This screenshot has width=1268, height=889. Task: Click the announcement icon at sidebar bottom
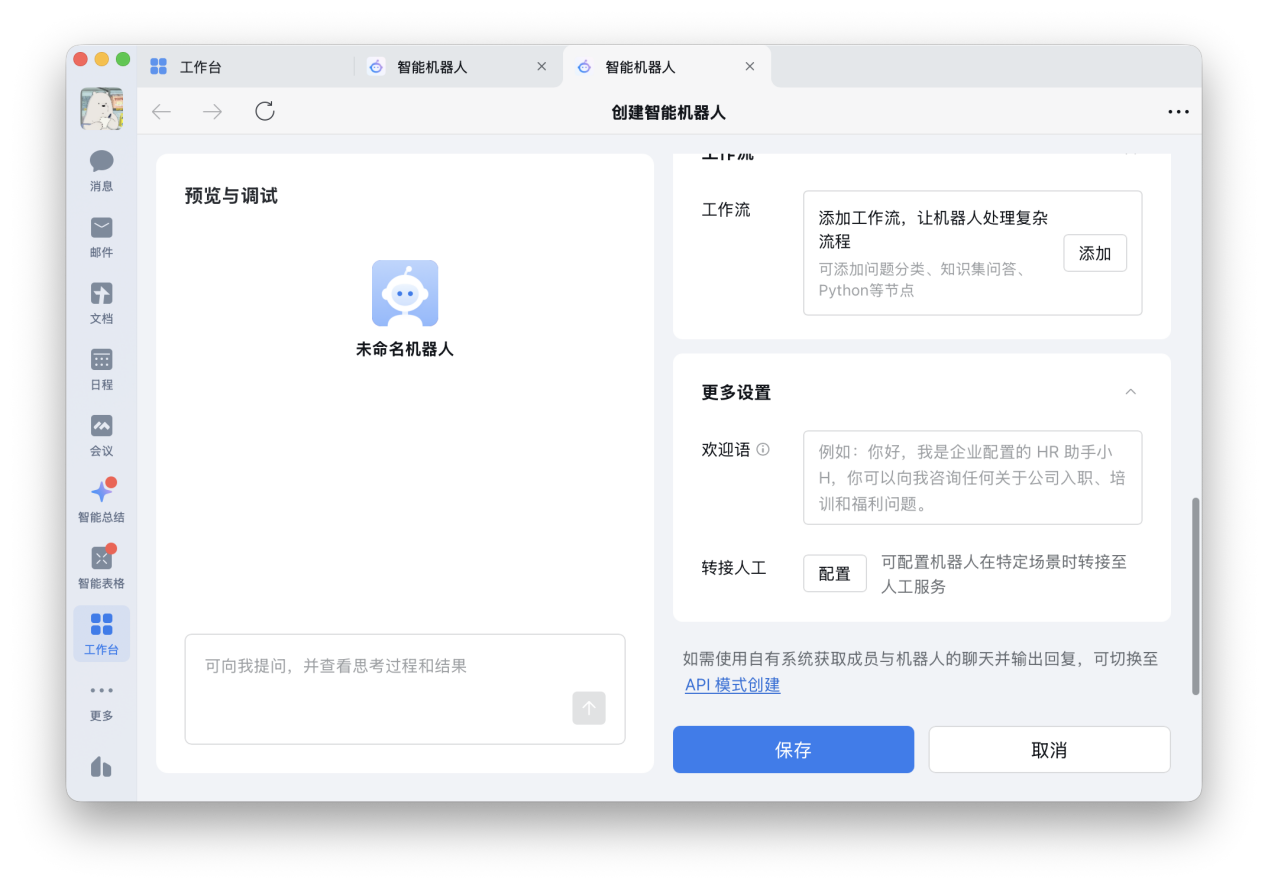tap(100, 765)
